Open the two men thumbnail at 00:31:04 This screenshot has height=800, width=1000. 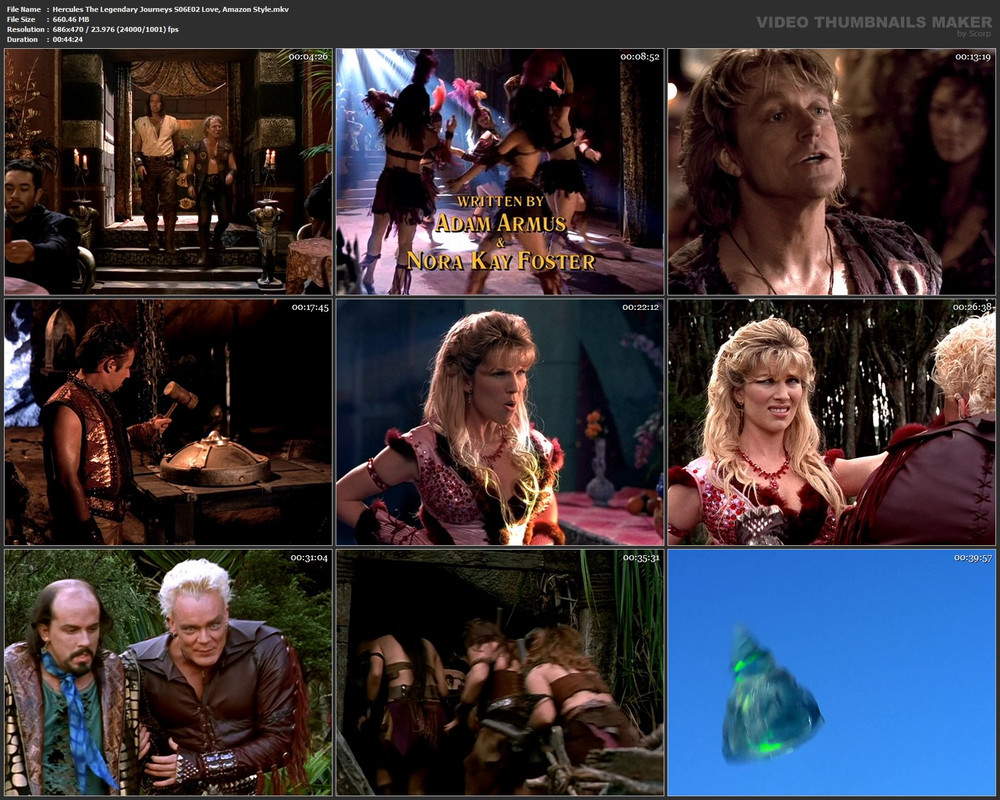[168, 672]
